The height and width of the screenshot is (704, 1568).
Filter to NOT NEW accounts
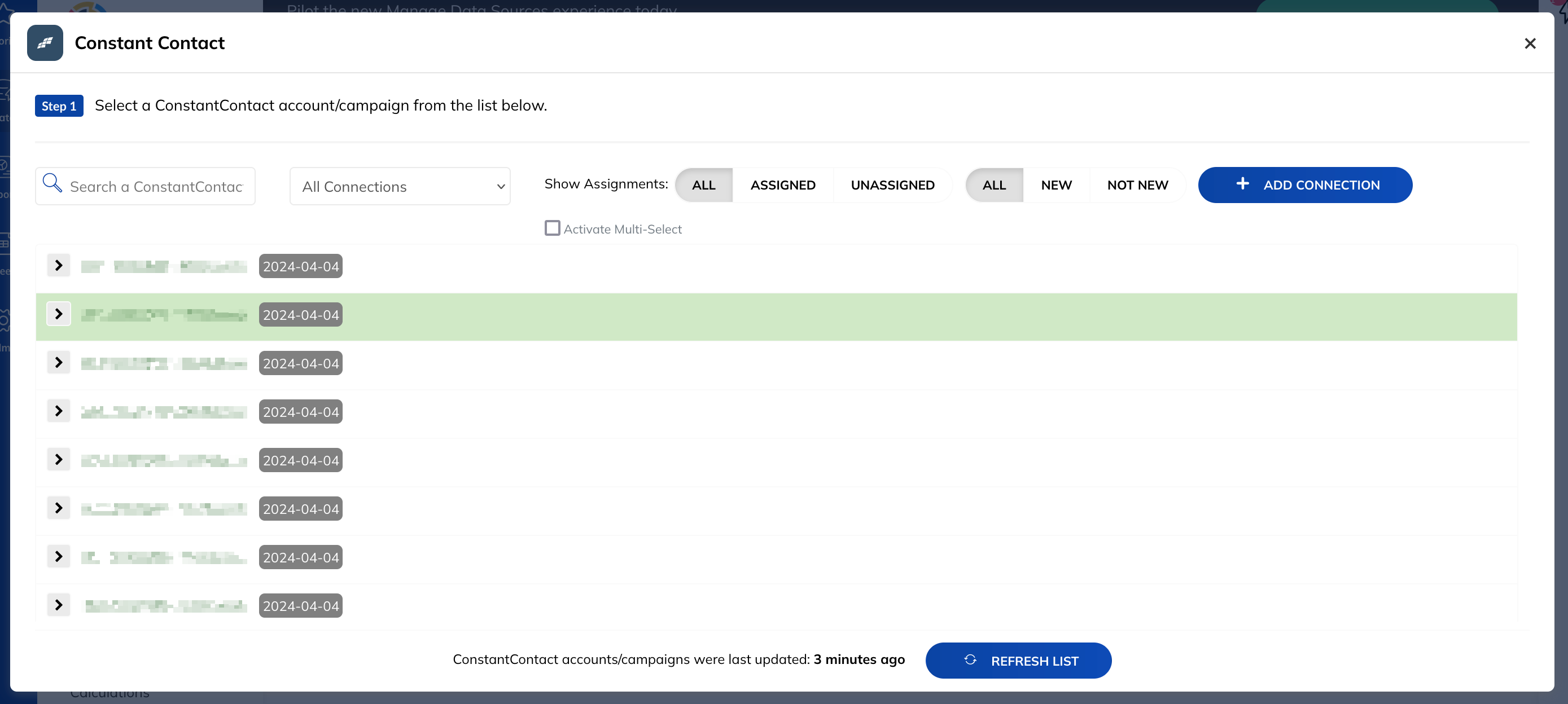tap(1138, 185)
